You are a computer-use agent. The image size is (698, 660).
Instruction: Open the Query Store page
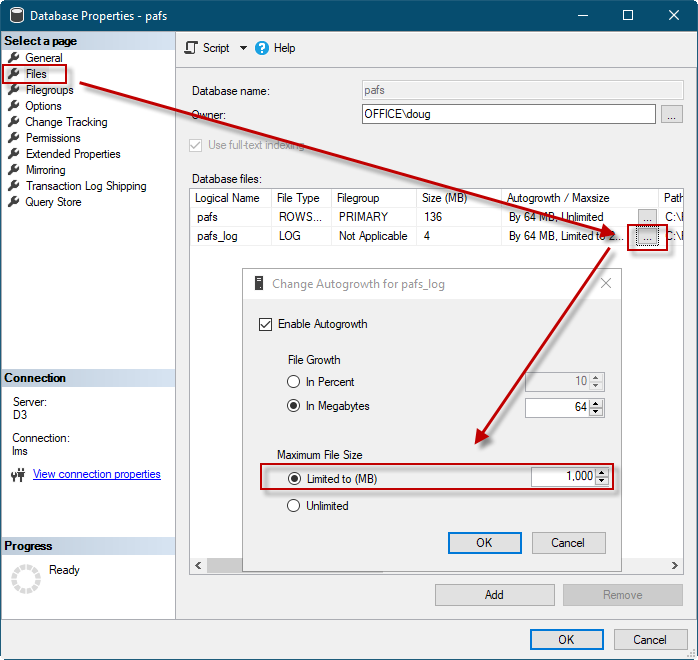click(x=53, y=202)
